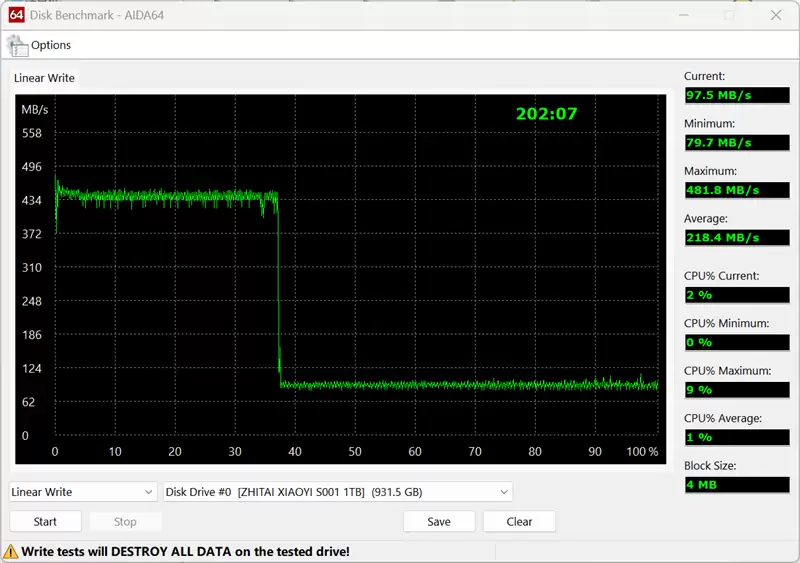Click the CPU% Minimum value 0 %

click(x=737, y=342)
